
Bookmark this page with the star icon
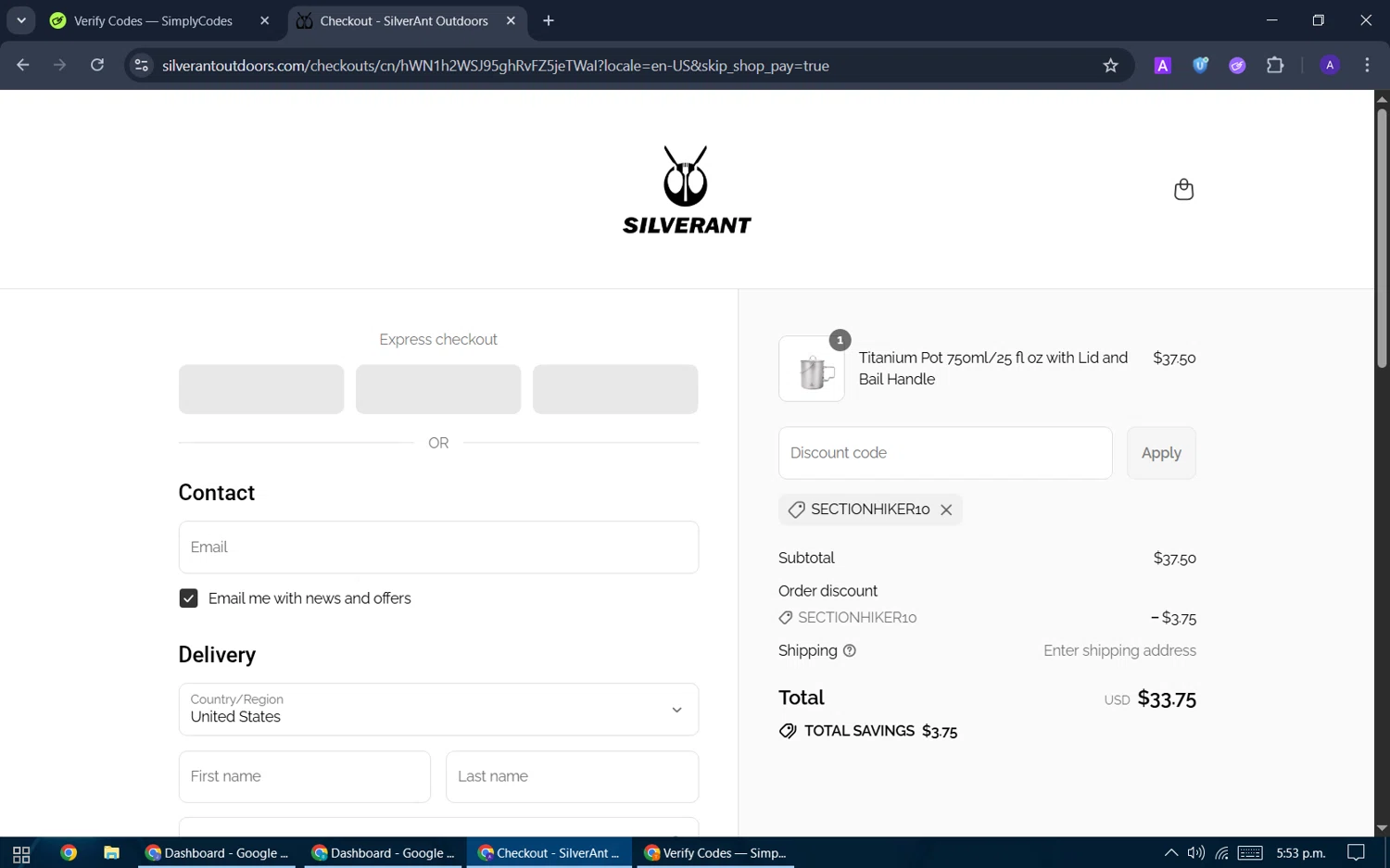tap(1110, 65)
